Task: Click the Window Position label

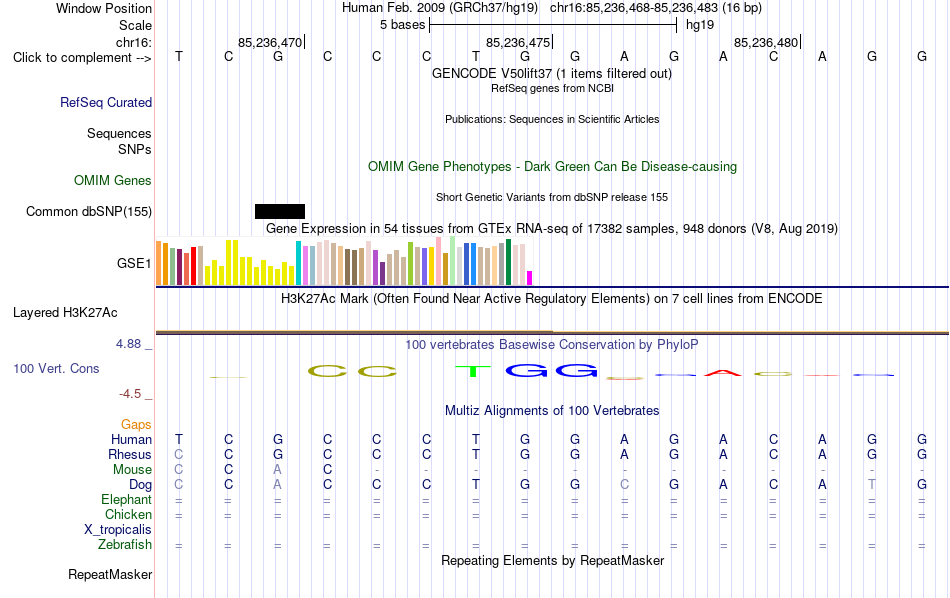Action: click(x=104, y=8)
